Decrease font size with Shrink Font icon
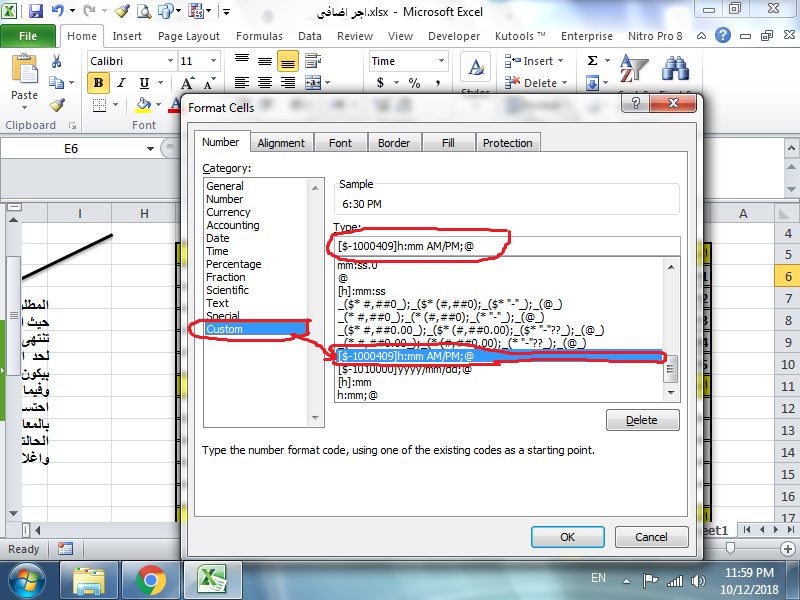The image size is (800, 600). [210, 83]
